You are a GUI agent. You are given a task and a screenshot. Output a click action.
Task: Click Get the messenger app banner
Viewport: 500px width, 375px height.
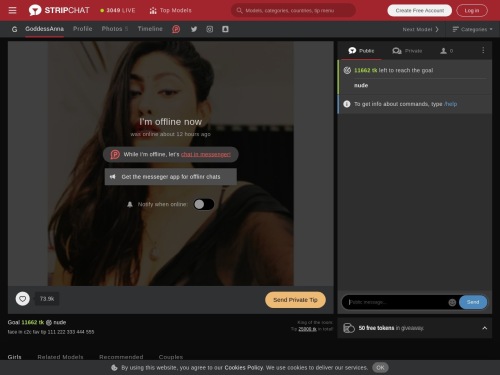pos(171,177)
